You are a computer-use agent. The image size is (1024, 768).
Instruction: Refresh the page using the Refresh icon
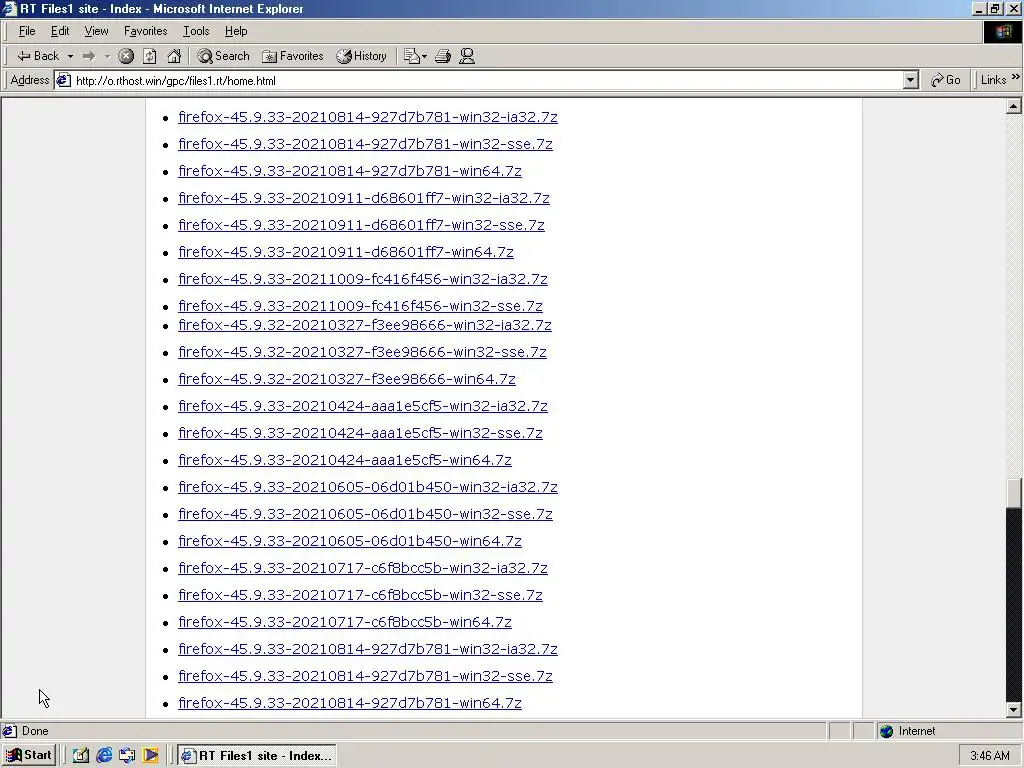click(x=150, y=56)
